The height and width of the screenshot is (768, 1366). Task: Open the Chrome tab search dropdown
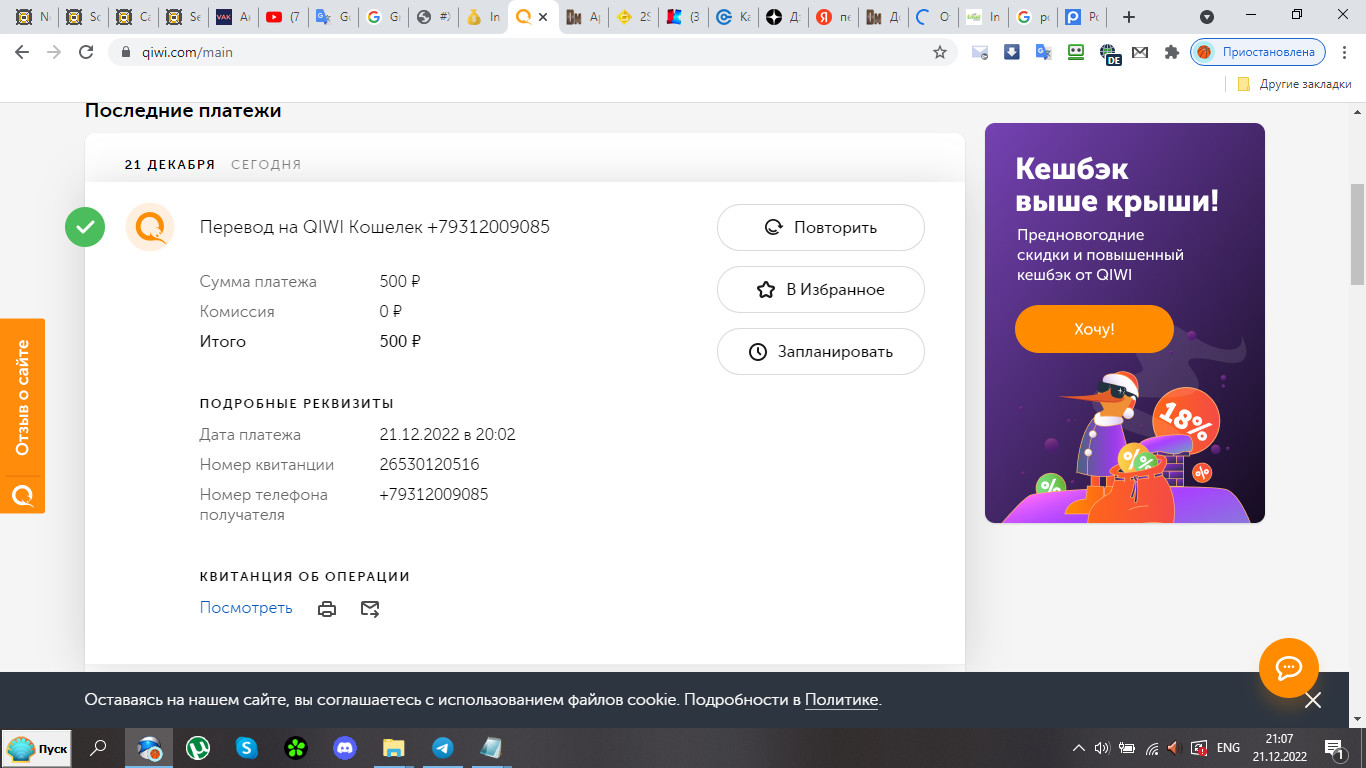coord(1207,17)
